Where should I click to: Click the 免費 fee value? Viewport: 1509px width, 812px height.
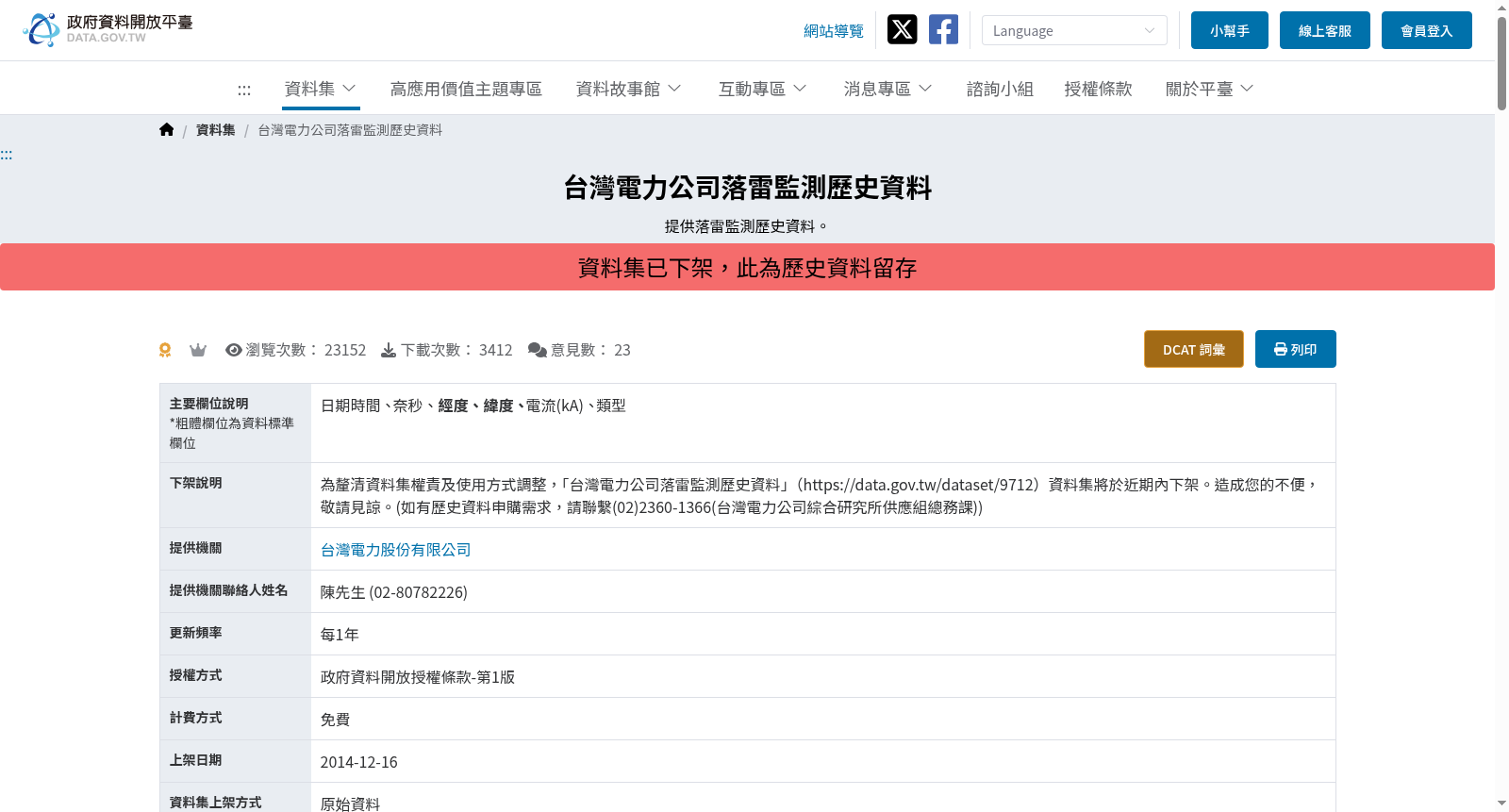coord(335,720)
